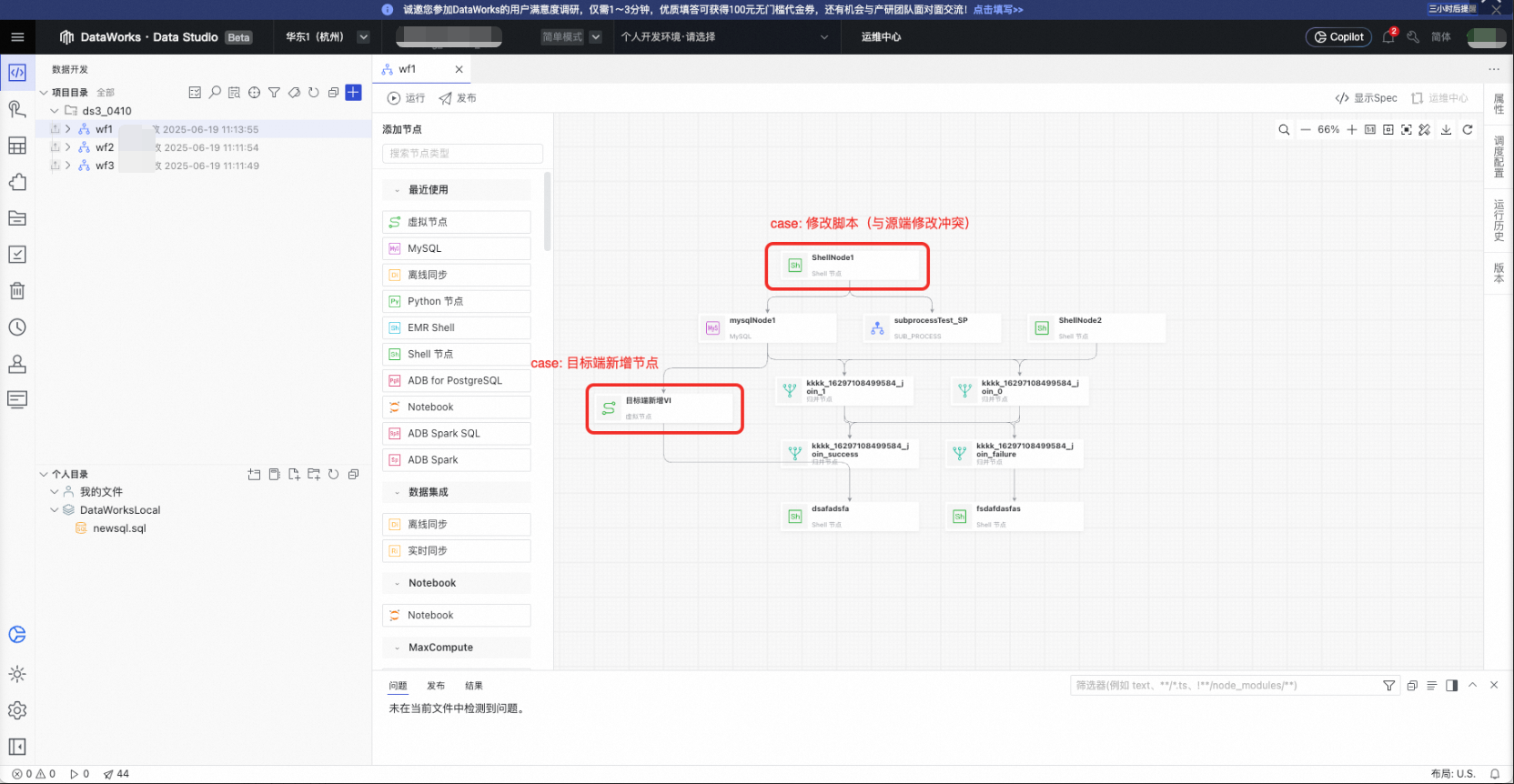This screenshot has height=784, width=1514.
Task: Click the locate target icon in the project directory toolbar
Action: click(254, 93)
